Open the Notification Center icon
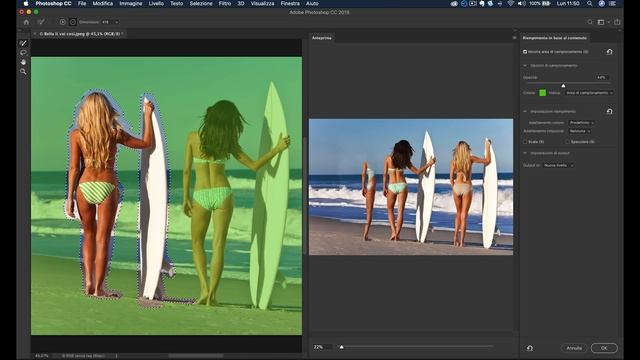Screen dimensions: 640x360 point(613,3)
